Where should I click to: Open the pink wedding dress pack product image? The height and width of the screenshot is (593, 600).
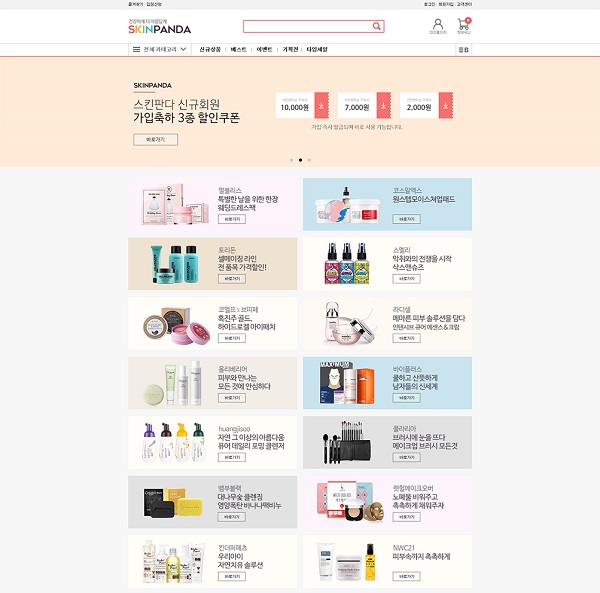pyautogui.click(x=175, y=204)
